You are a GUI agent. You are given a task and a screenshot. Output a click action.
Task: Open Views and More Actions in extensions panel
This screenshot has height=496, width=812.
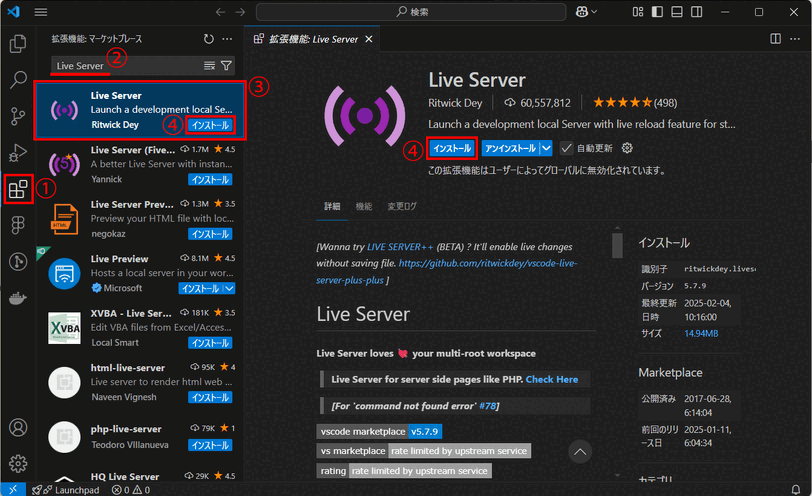(x=227, y=39)
